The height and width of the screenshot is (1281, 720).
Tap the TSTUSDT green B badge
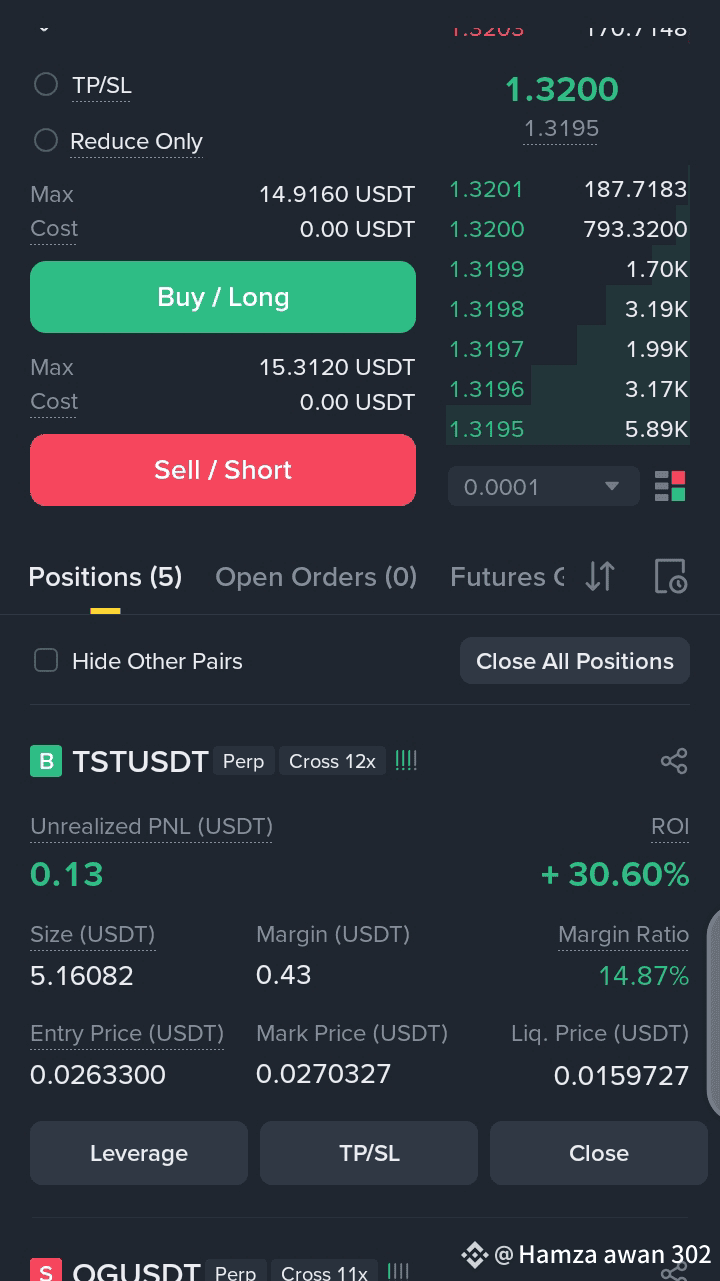(46, 761)
